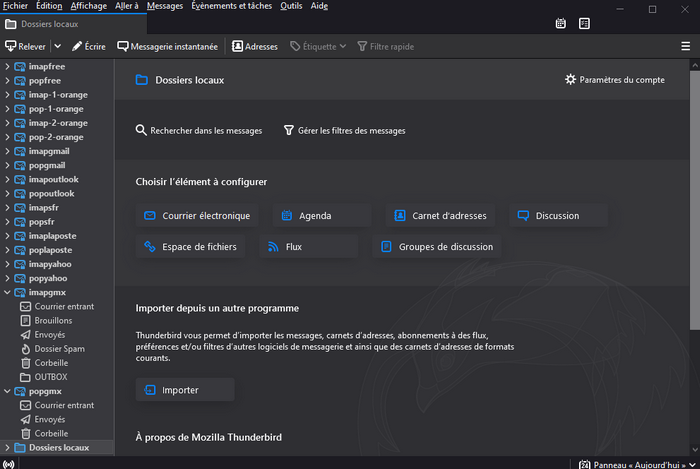The image size is (700, 469).
Task: Expand the popfree account
Action: point(7,80)
